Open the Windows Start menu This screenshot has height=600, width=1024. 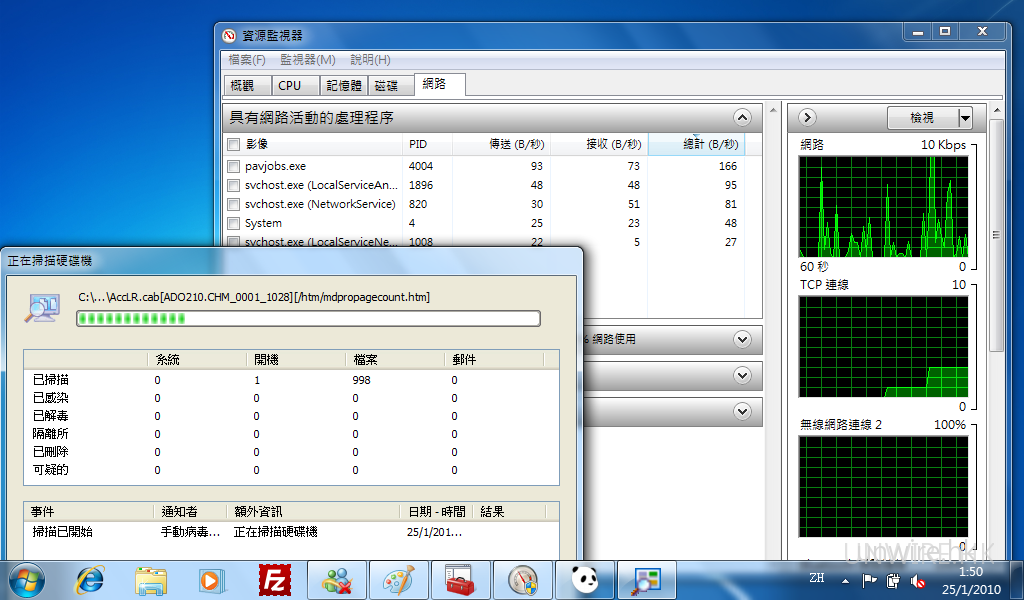click(x=27, y=580)
